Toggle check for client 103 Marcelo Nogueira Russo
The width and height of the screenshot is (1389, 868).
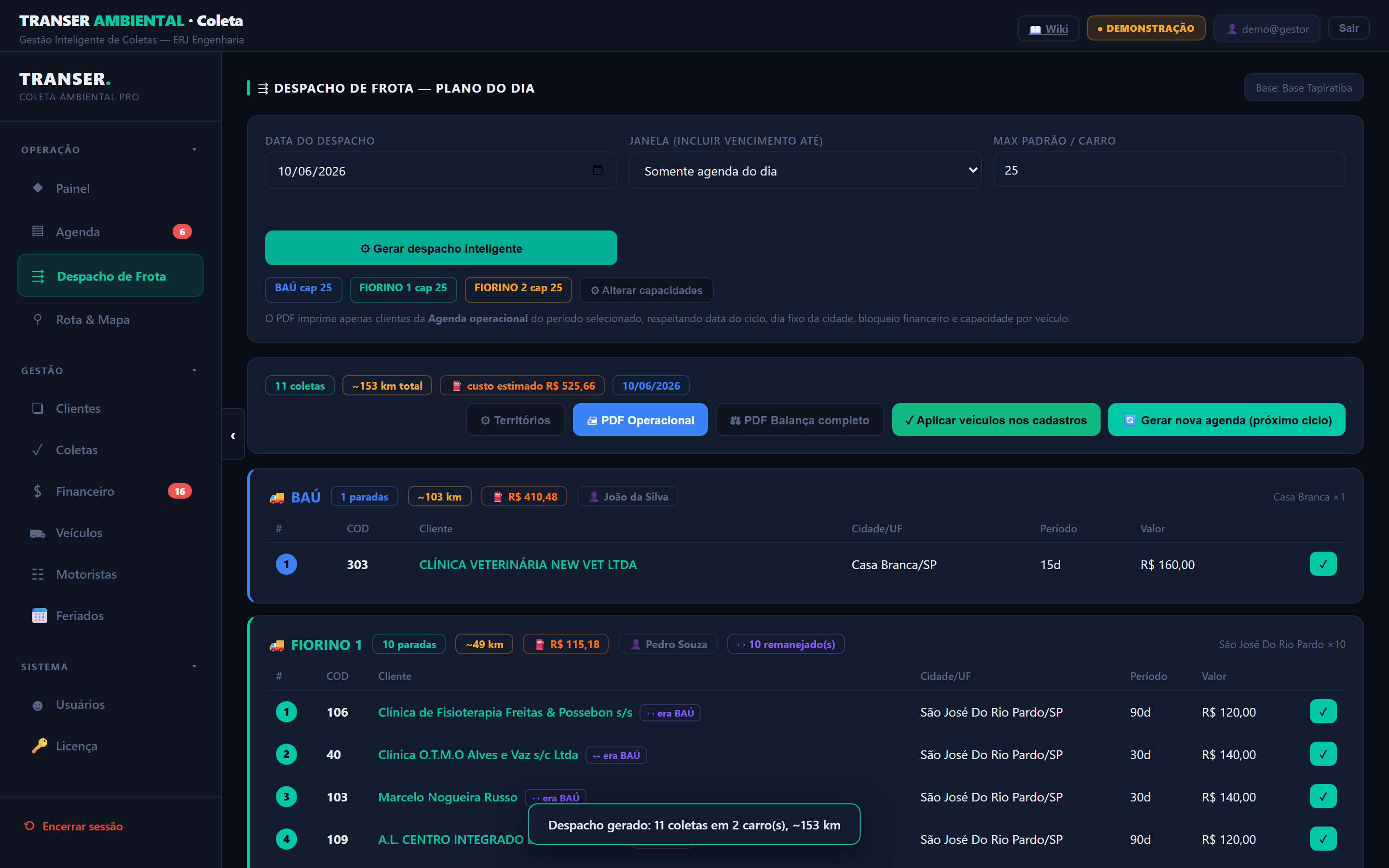tap(1323, 797)
